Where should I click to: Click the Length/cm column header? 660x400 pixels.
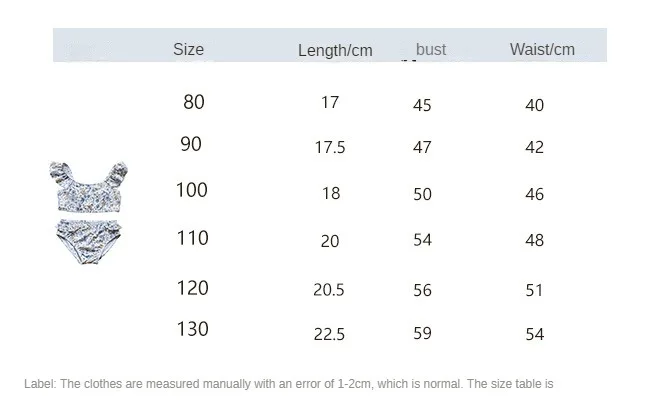pos(335,50)
